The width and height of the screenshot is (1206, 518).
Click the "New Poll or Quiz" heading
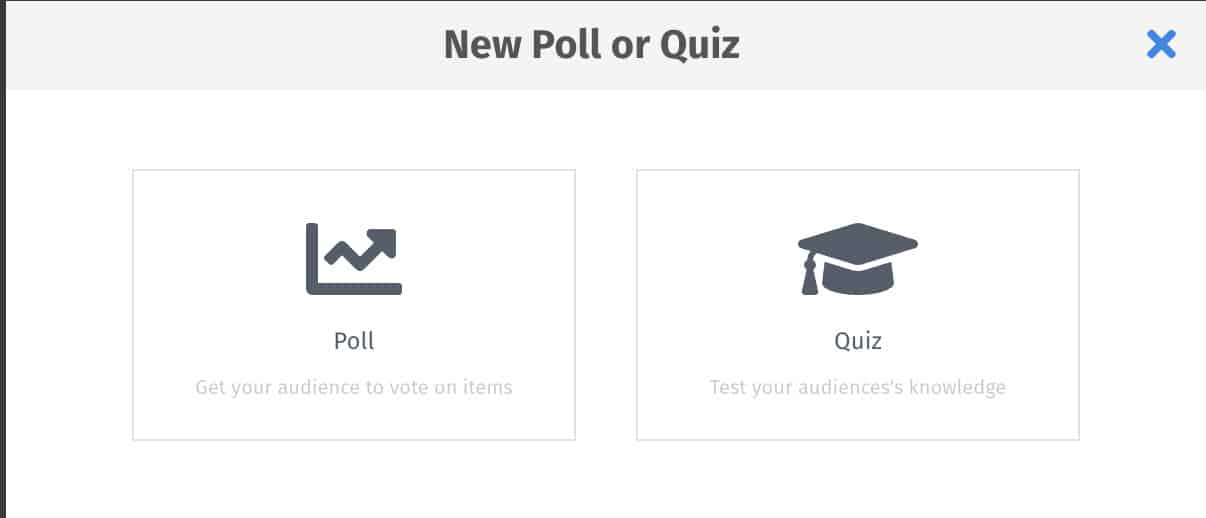tap(592, 45)
